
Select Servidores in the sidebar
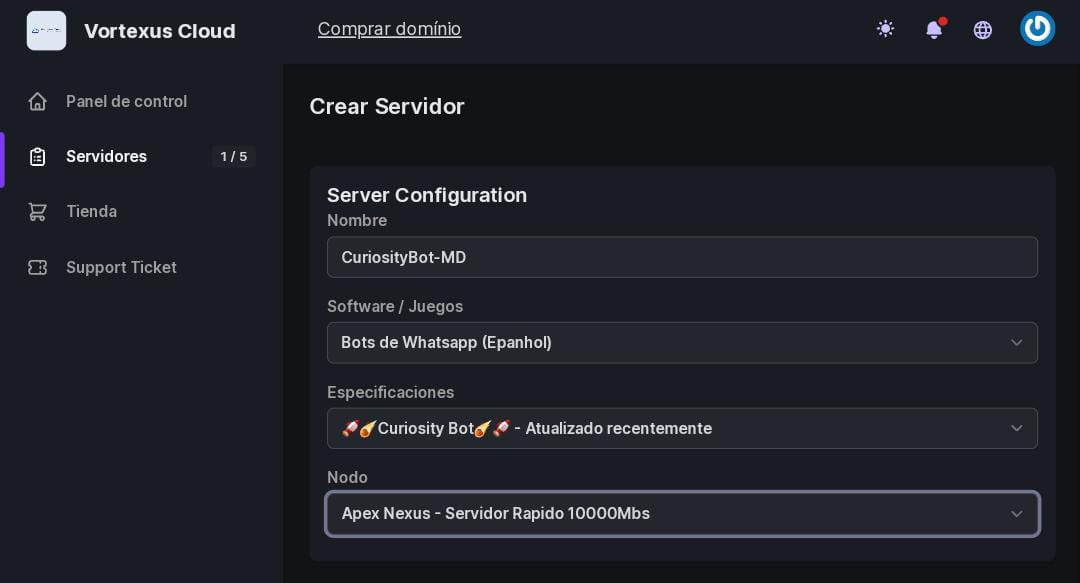pyautogui.click(x=106, y=157)
